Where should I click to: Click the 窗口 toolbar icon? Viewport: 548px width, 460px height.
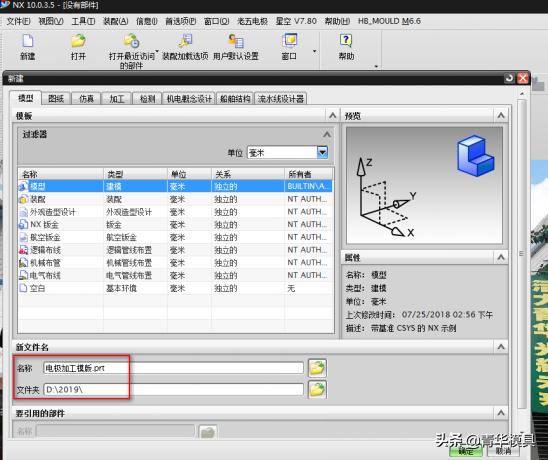289,41
